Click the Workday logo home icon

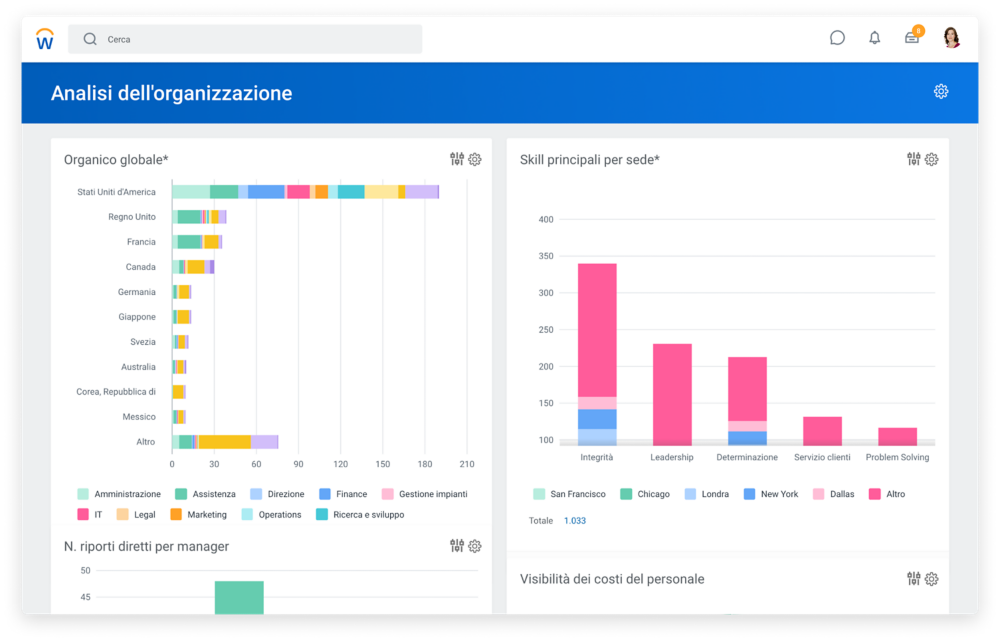pyautogui.click(x=45, y=39)
